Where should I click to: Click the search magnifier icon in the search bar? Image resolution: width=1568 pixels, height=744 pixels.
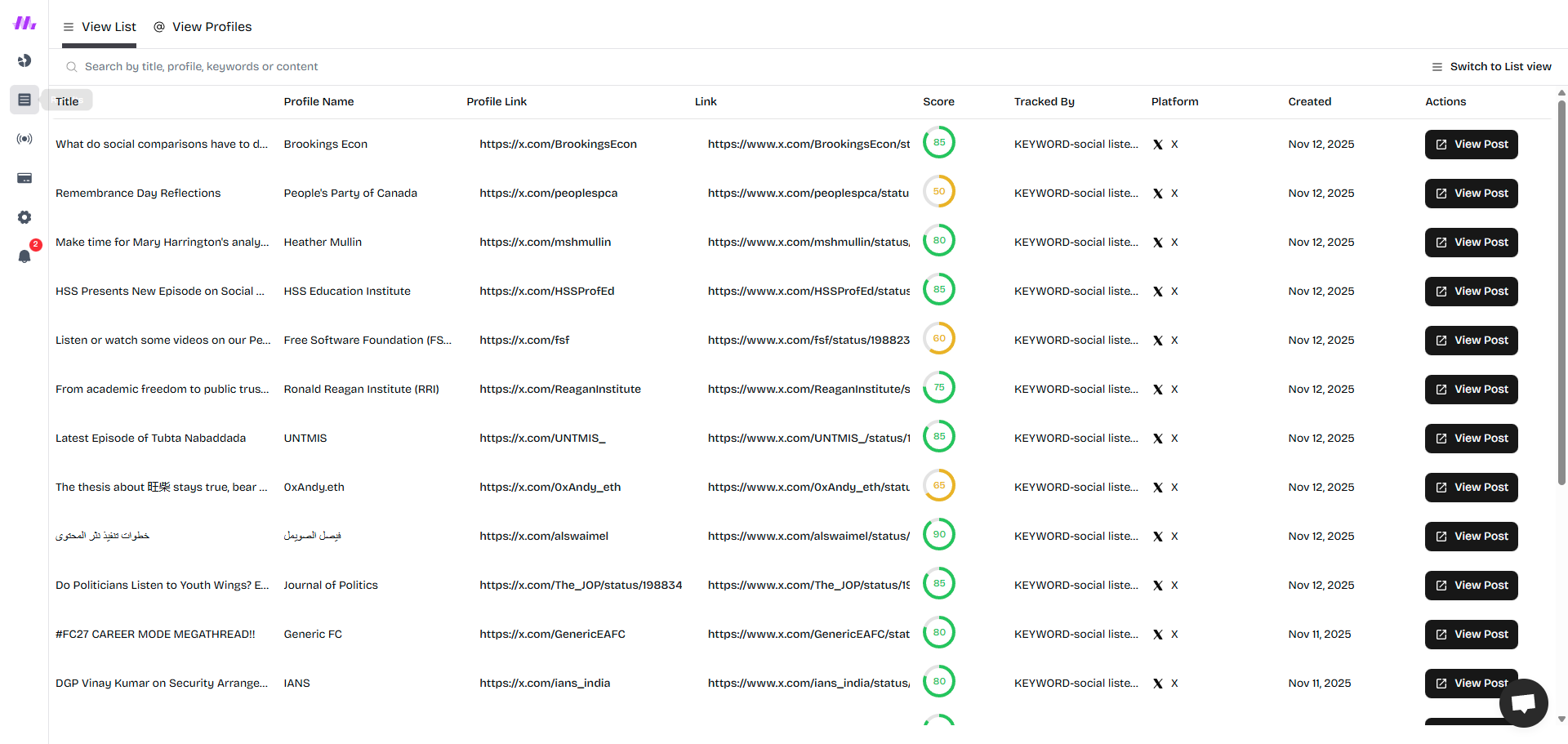(x=72, y=67)
